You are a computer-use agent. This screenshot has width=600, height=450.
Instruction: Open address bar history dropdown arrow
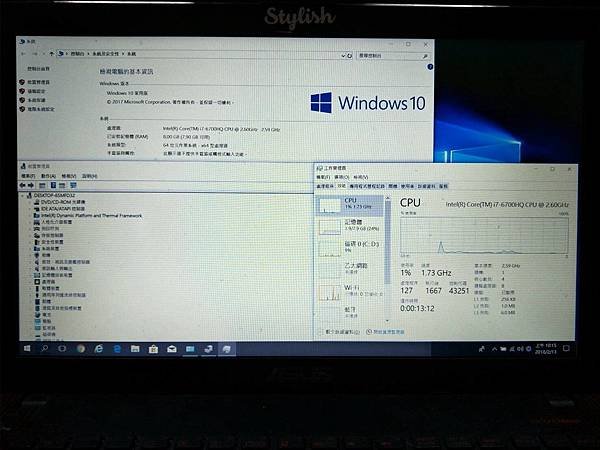click(x=343, y=56)
